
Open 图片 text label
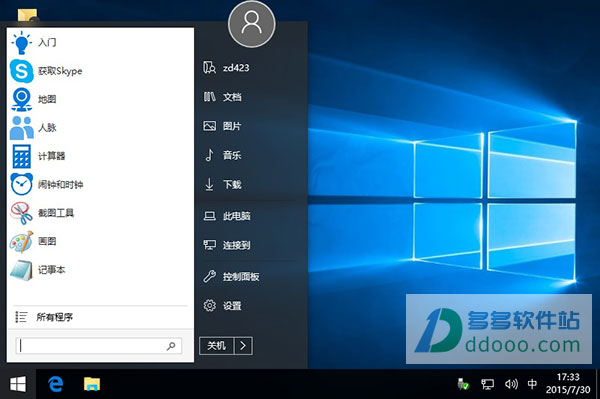[x=232, y=126]
